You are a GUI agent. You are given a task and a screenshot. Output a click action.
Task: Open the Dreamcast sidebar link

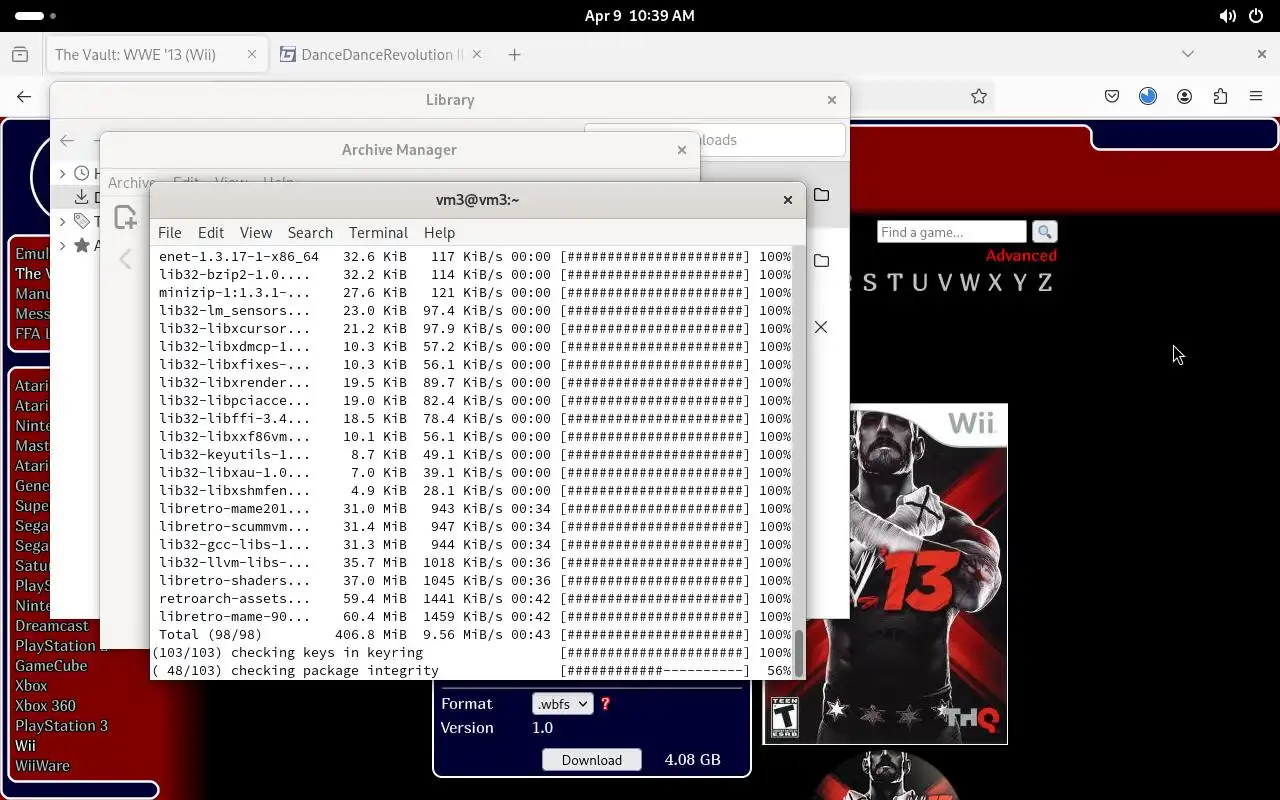click(52, 626)
